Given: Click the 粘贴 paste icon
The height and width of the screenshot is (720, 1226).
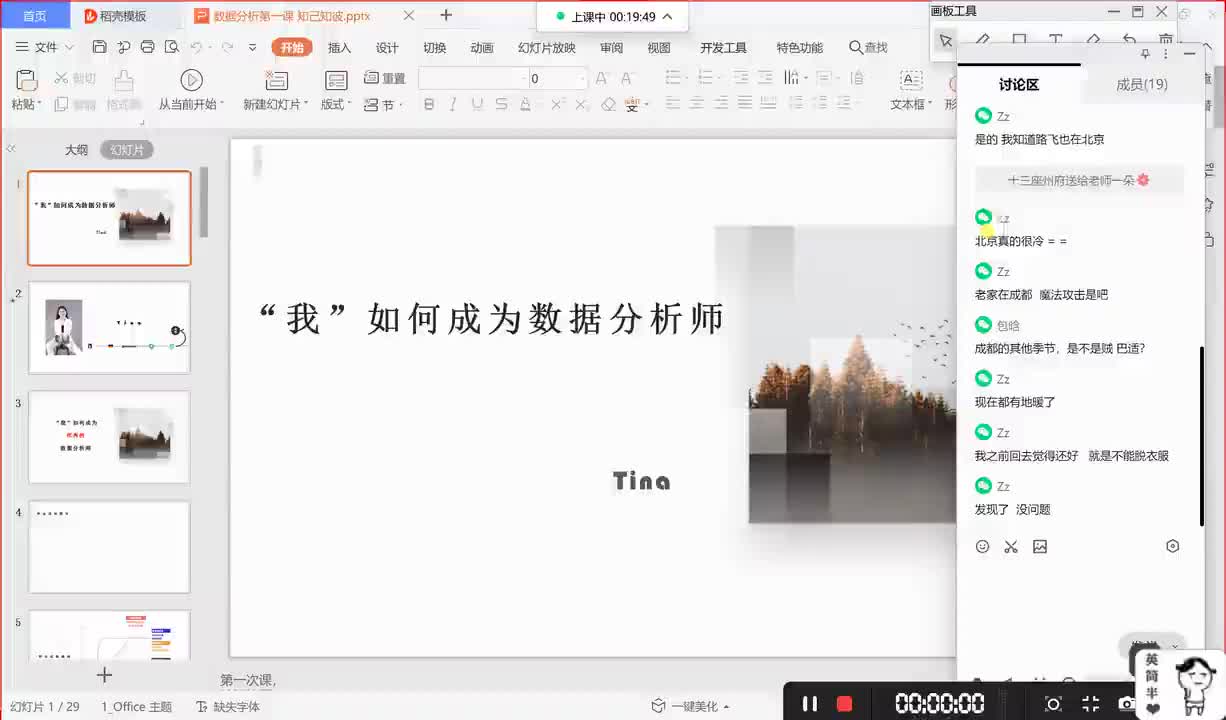Looking at the screenshot, I should [x=26, y=81].
